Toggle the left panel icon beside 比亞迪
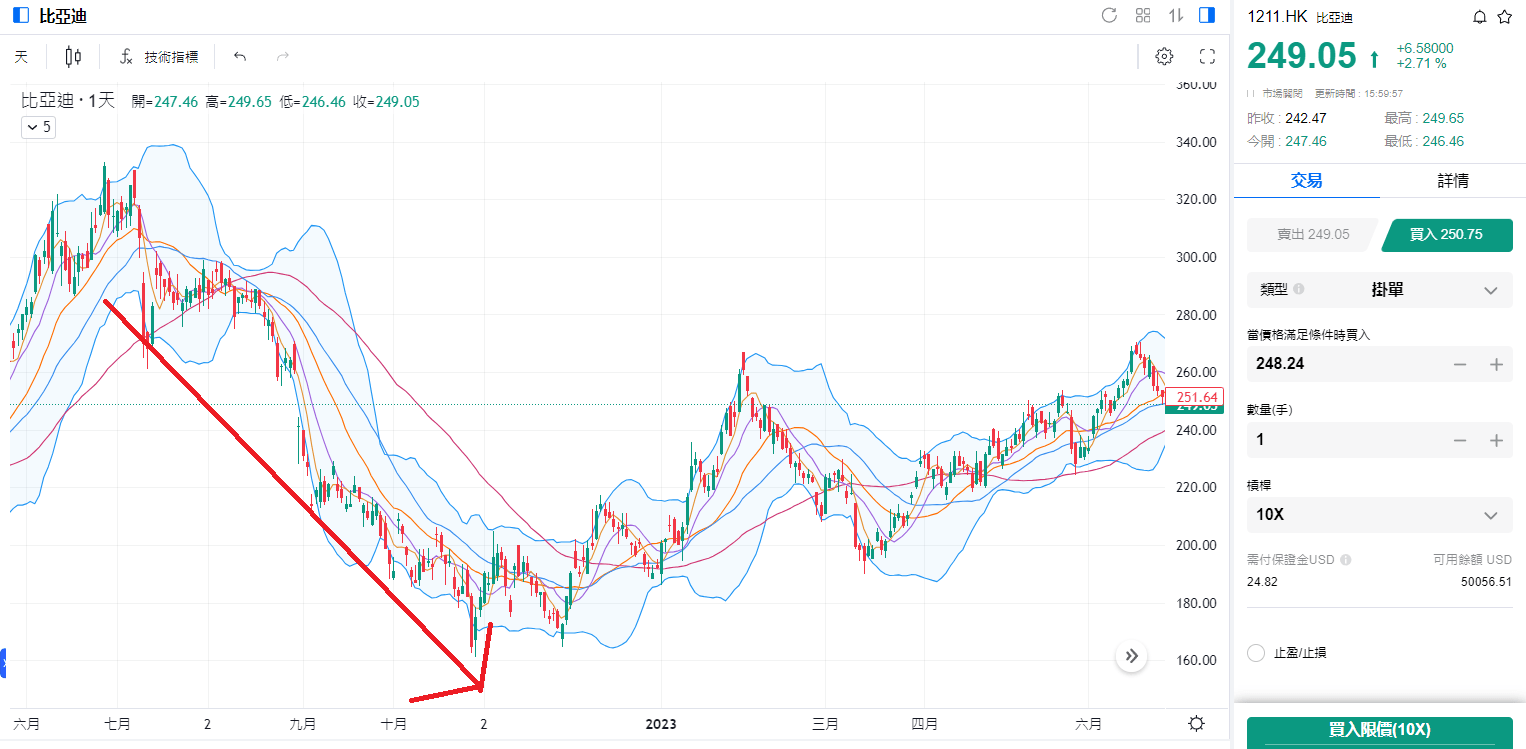 click(x=20, y=15)
